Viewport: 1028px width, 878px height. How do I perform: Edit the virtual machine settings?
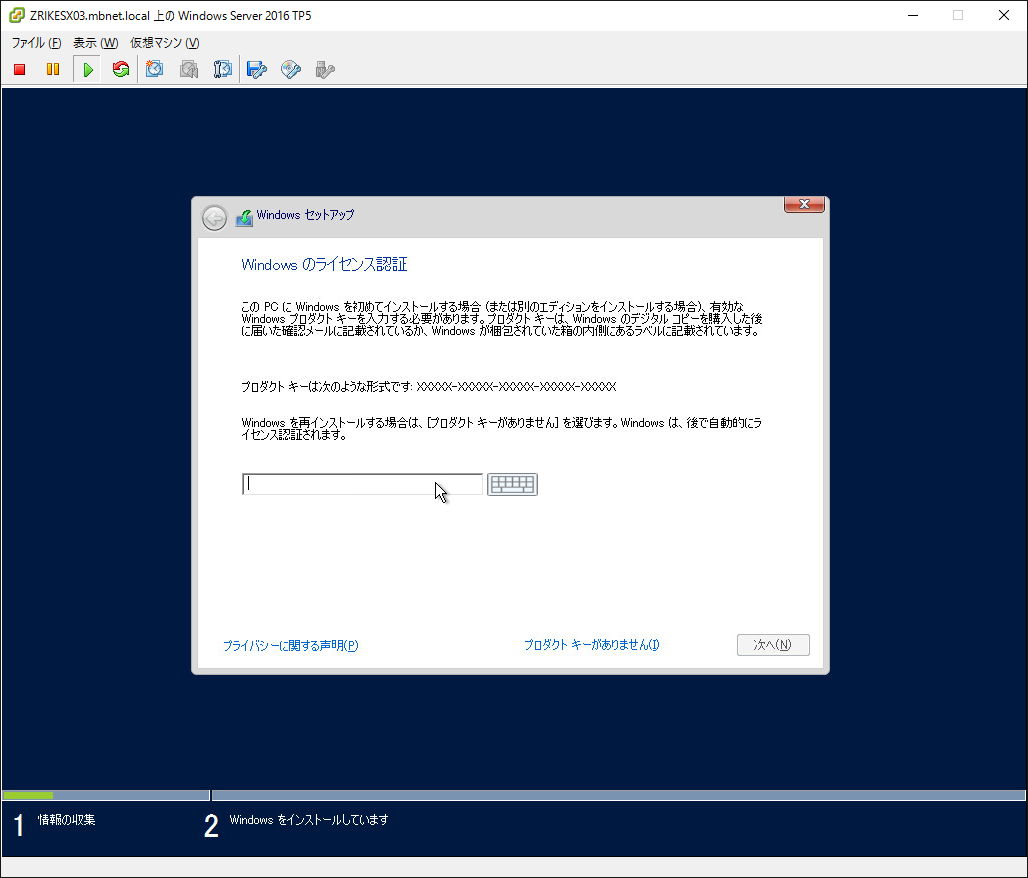point(256,69)
